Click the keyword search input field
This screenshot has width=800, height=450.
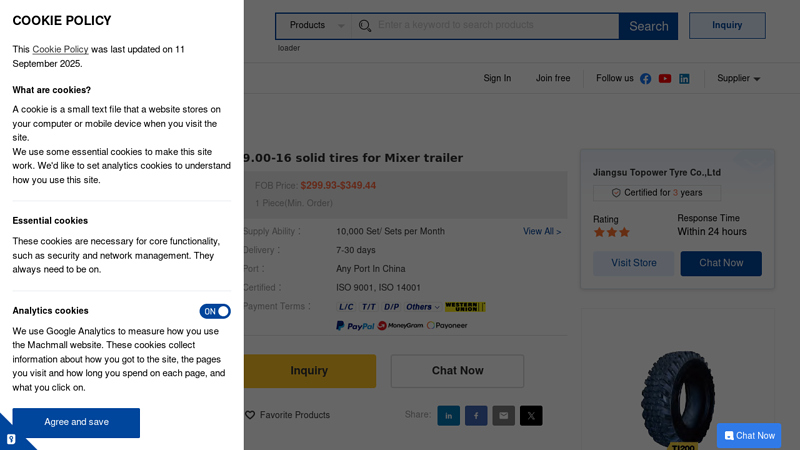click(495, 26)
